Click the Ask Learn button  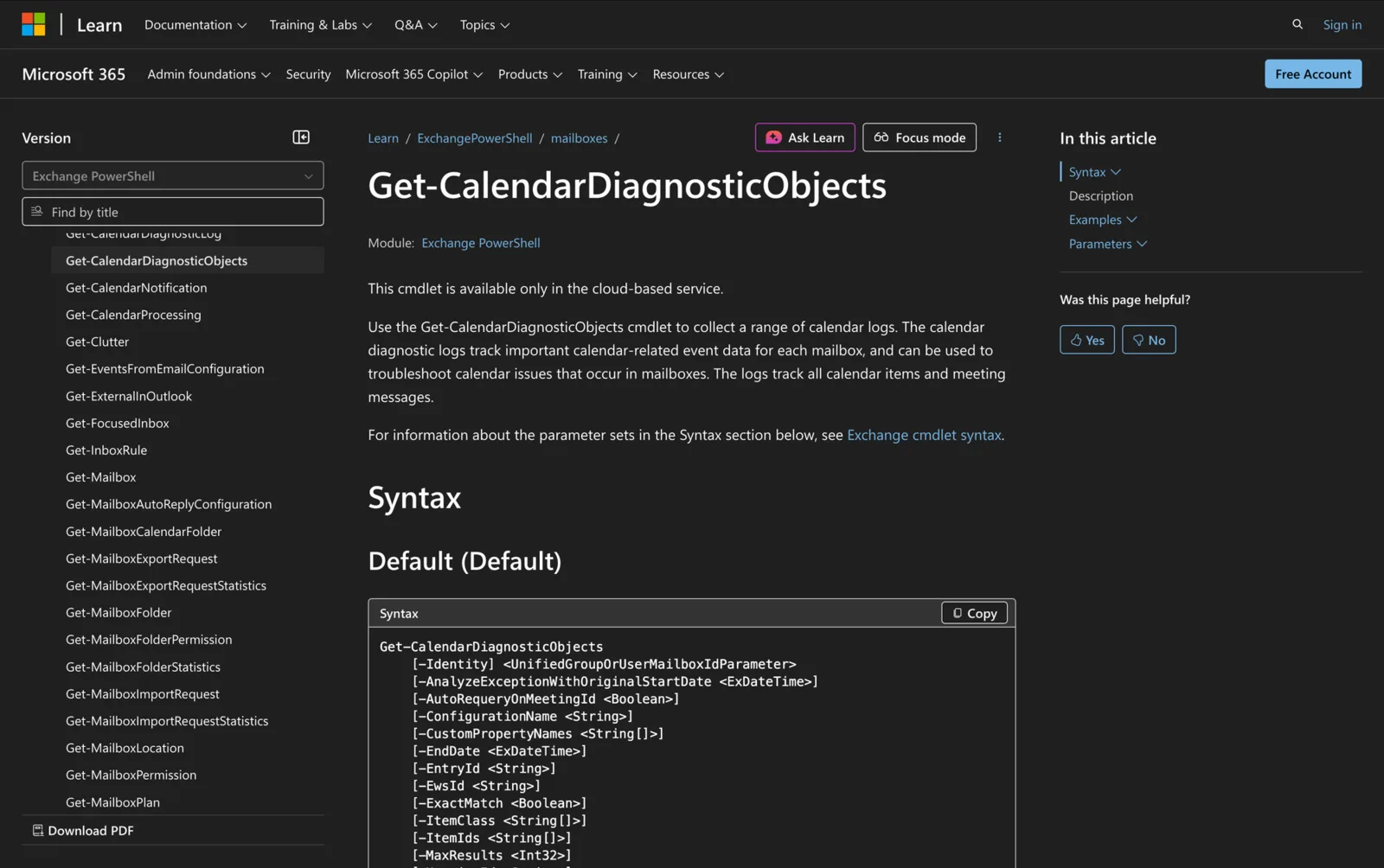click(x=804, y=137)
